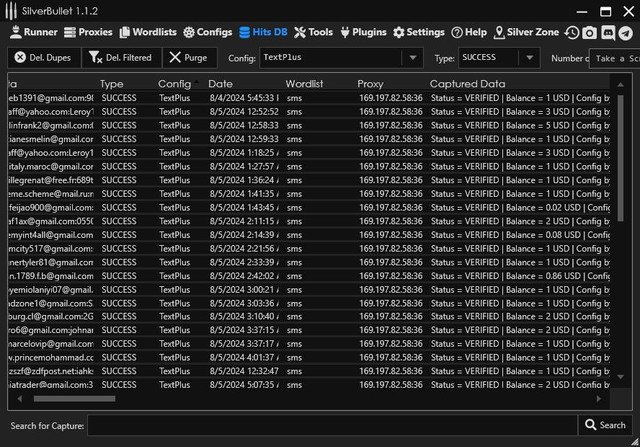Sort by the Captured Data column header
This screenshot has width=640, height=447.
(x=467, y=84)
